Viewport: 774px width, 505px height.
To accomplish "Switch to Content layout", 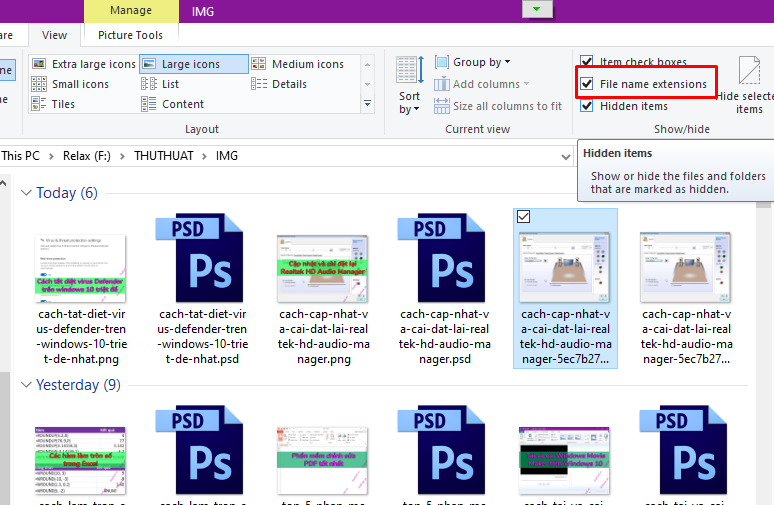I will [173, 104].
